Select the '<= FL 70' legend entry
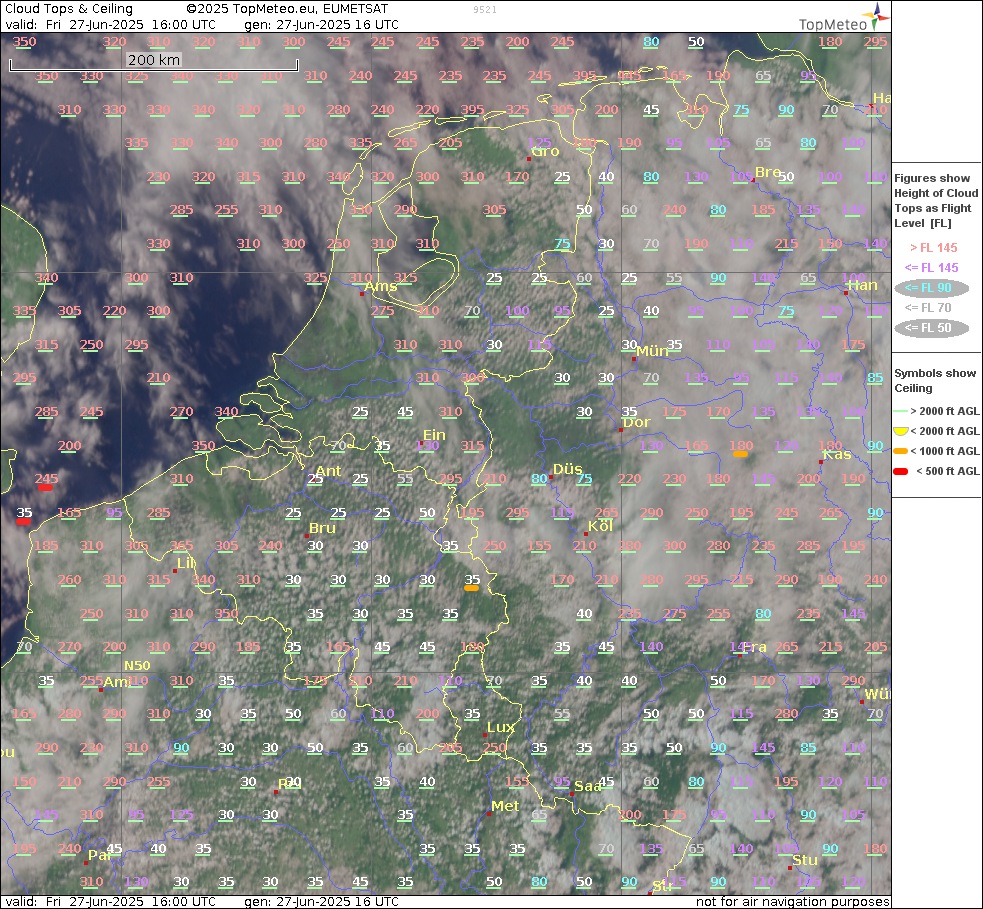Image resolution: width=983 pixels, height=909 pixels. click(928, 308)
